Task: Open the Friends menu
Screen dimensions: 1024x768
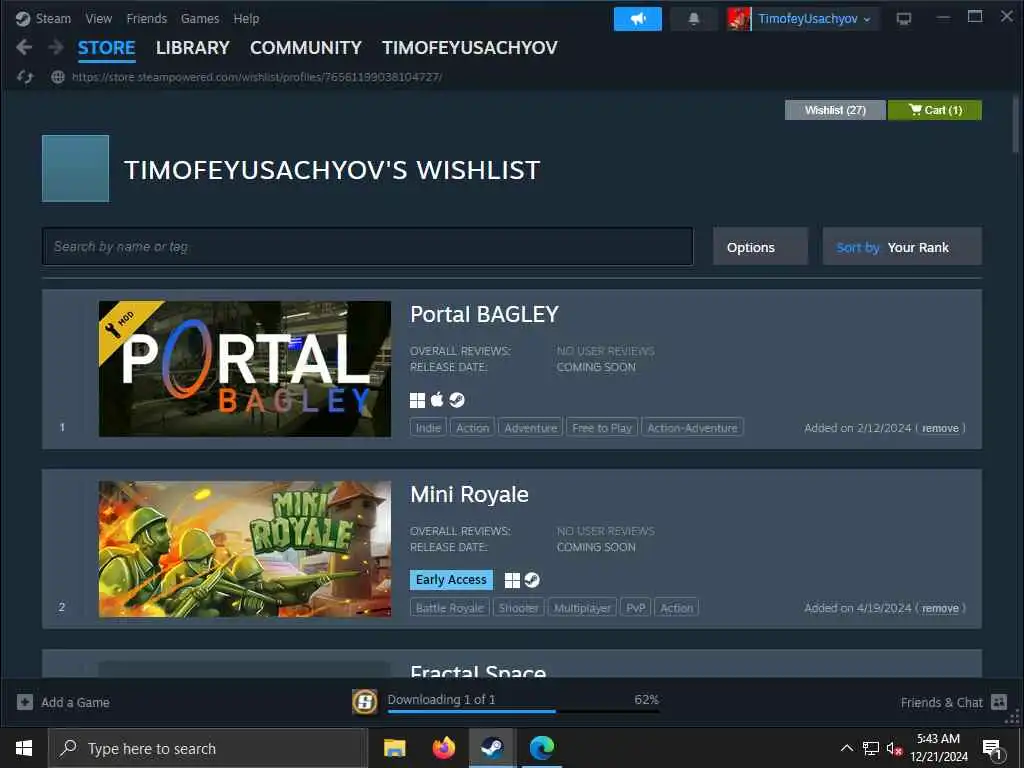Action: click(x=146, y=19)
